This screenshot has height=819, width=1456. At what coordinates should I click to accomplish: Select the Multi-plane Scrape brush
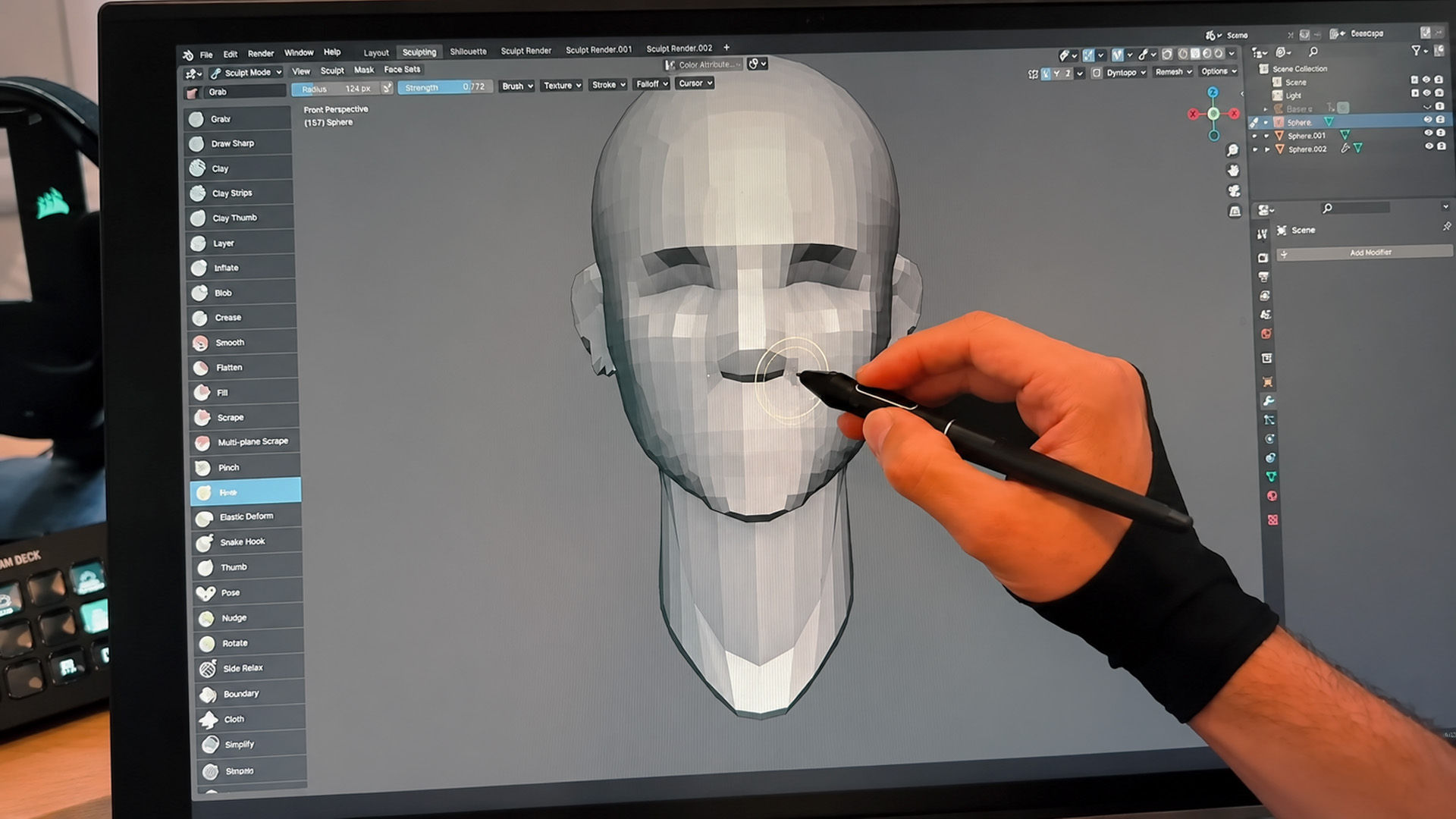[244, 442]
